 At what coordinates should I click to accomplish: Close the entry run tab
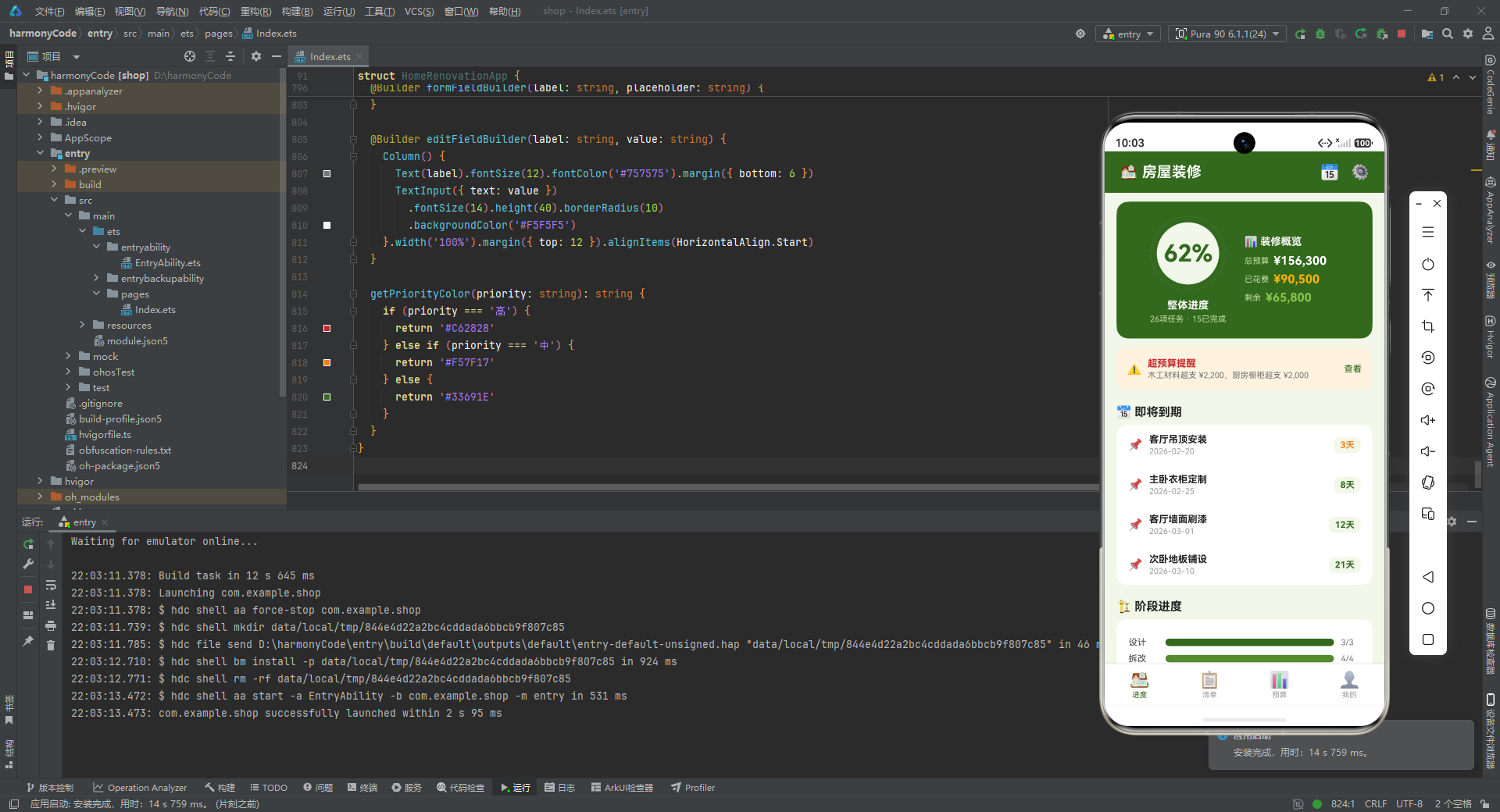coord(105,522)
